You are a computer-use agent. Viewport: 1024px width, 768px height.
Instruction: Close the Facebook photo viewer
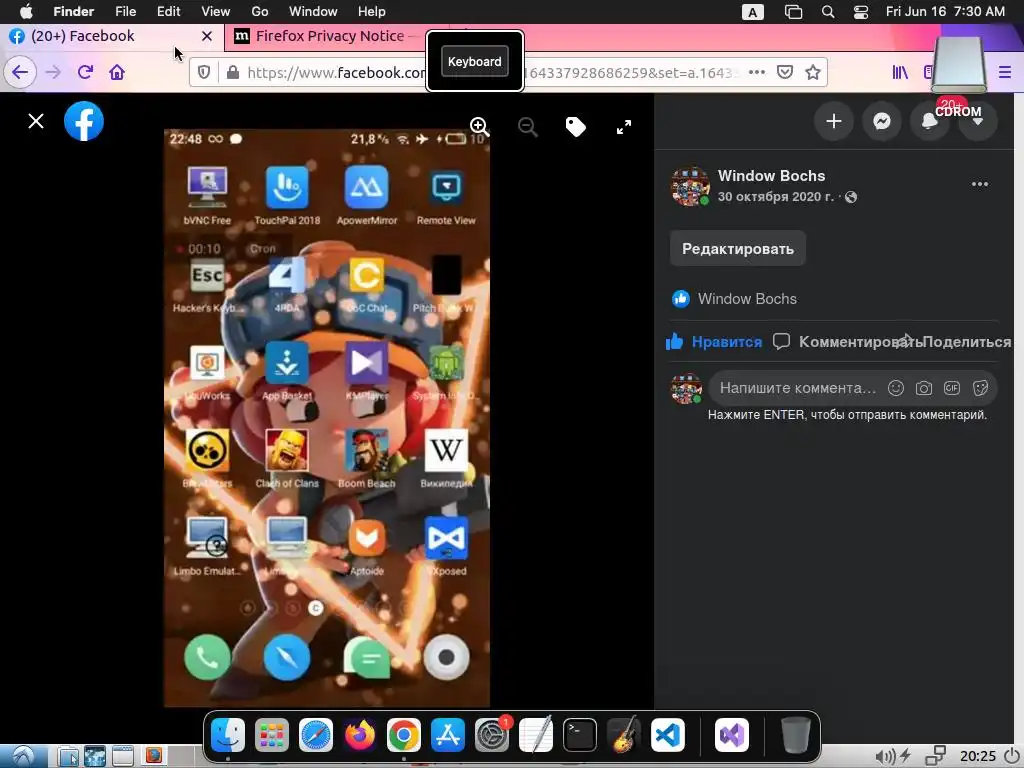click(36, 121)
